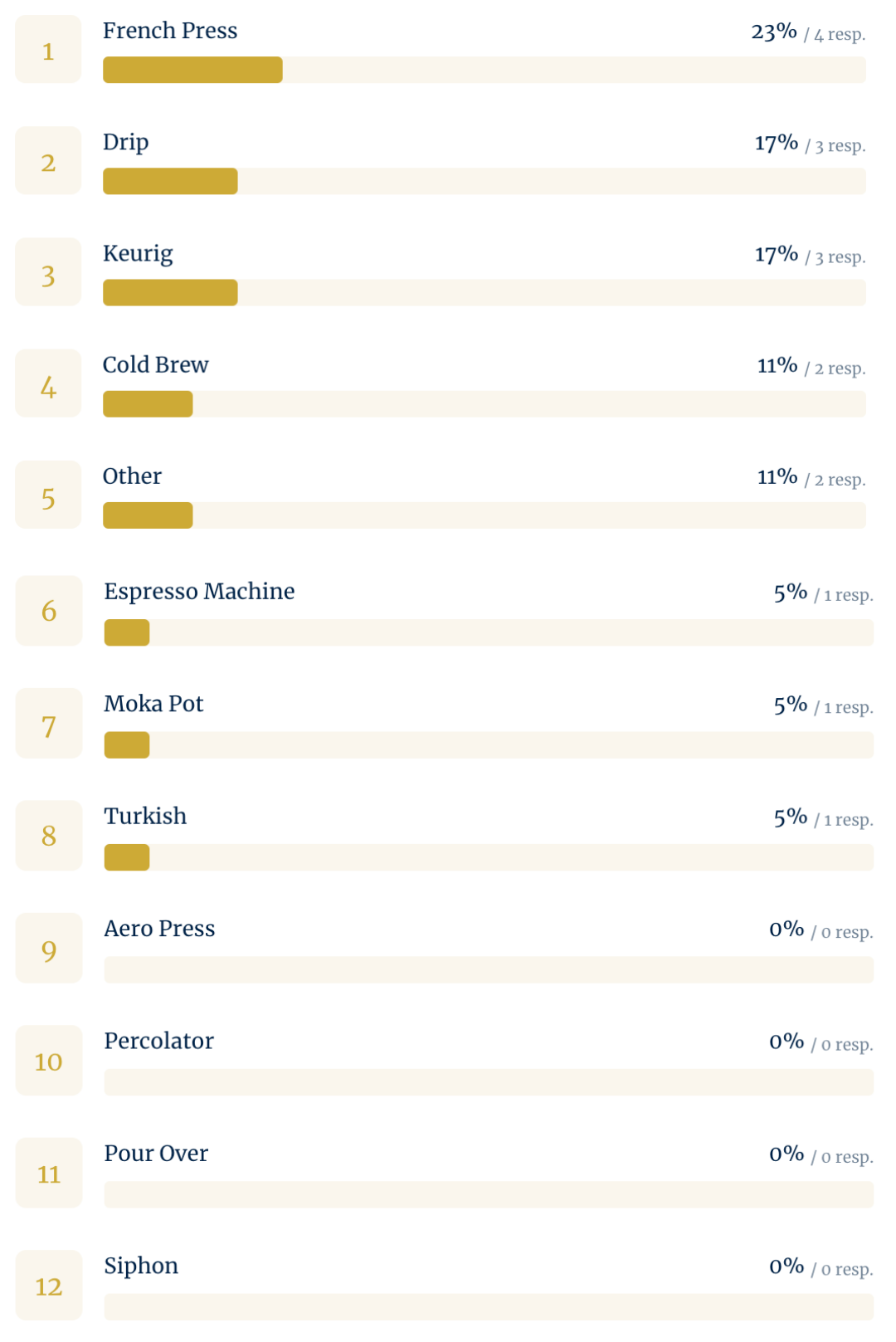Select the rank 12 badge beside Siphon

(49, 1285)
